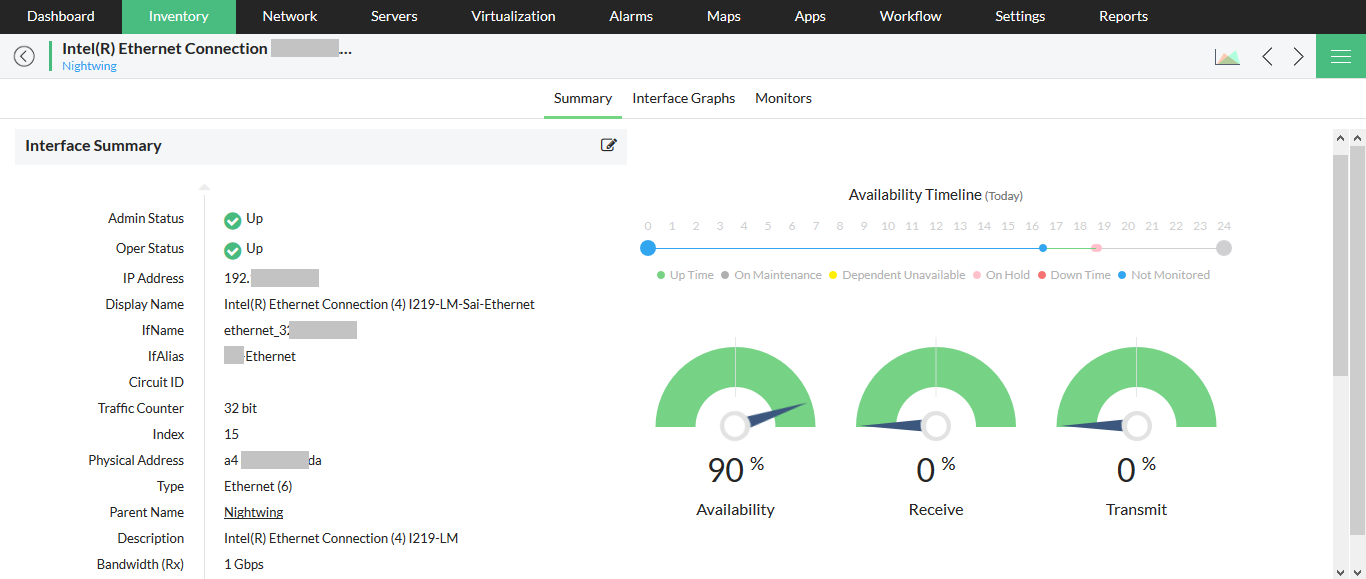Open the edit pencil on Interface Summary
Image resolution: width=1366 pixels, height=579 pixels.
(x=608, y=145)
